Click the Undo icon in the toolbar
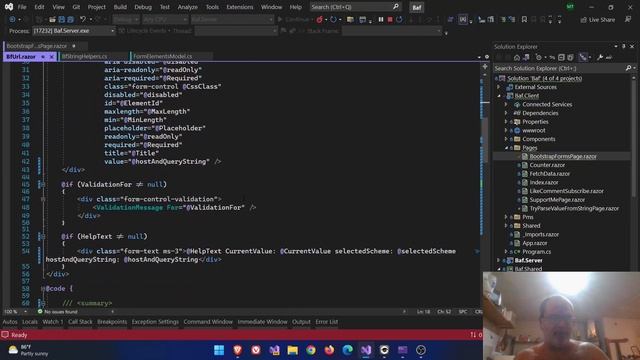 point(83,19)
